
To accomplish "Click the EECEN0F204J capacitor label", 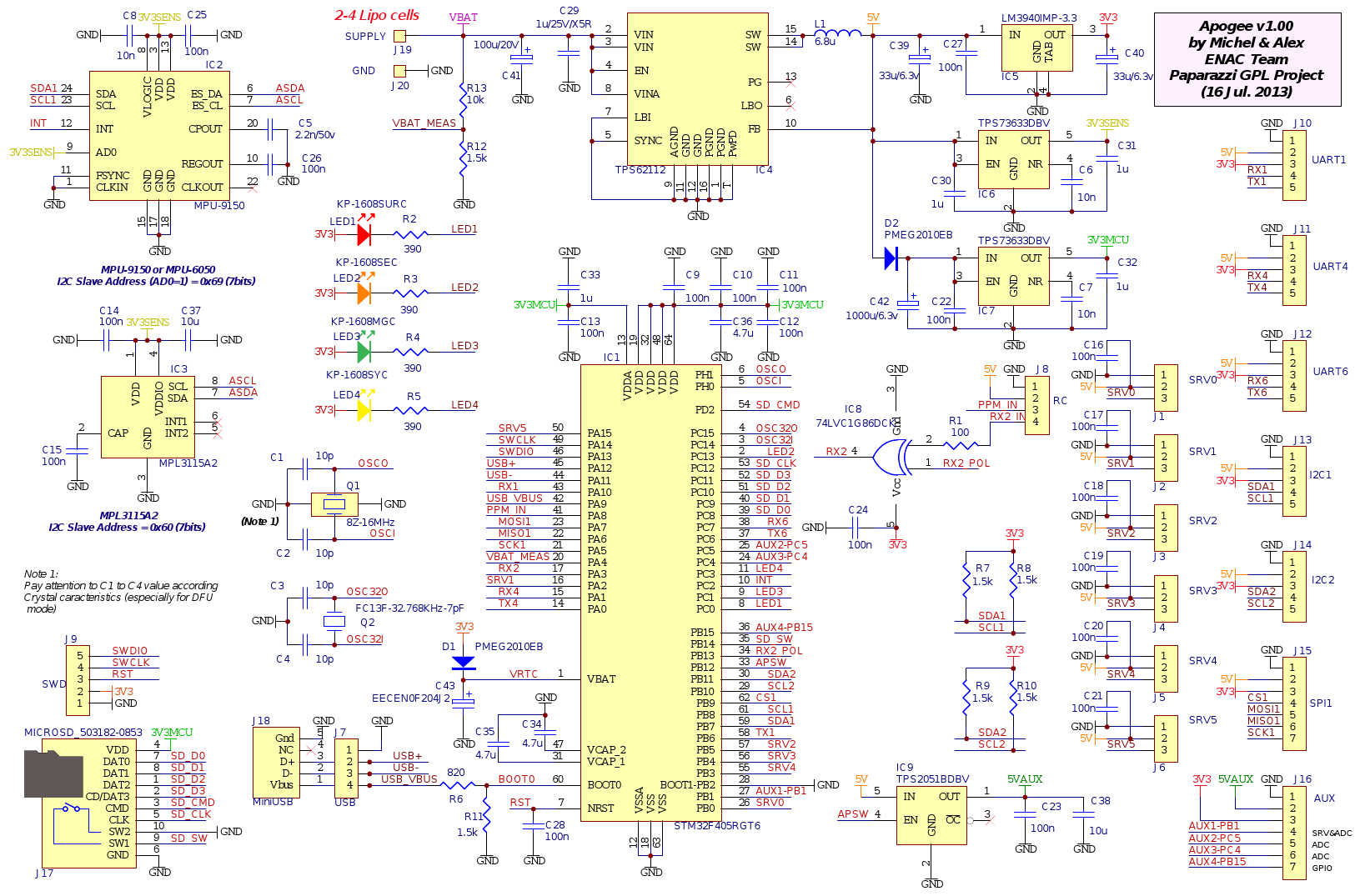I will pyautogui.click(x=410, y=698).
